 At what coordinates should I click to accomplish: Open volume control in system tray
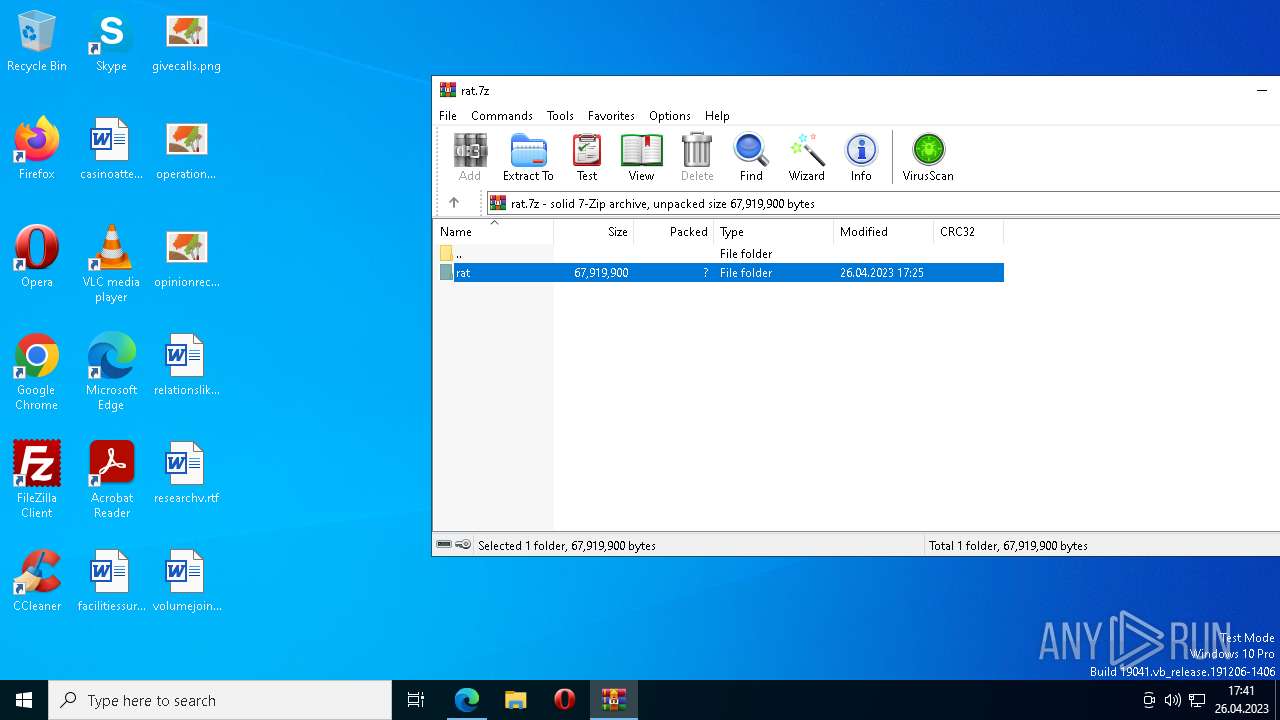point(1172,700)
